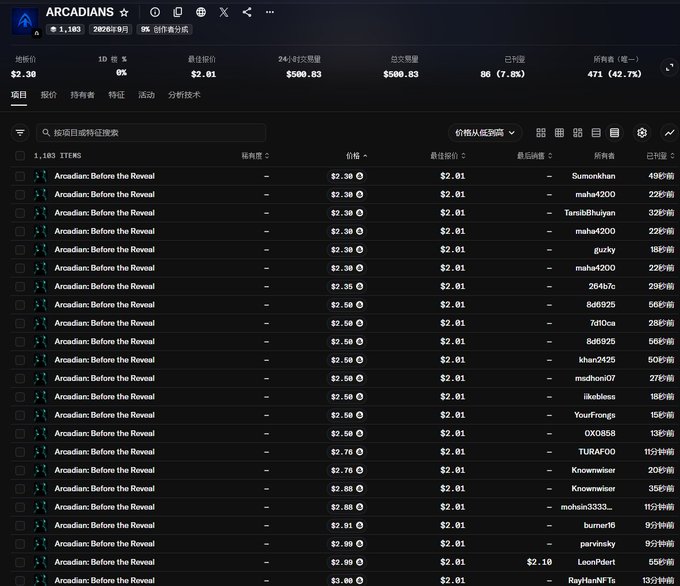Check the khan2425 row checkbox
This screenshot has height=586, width=680.
point(20,360)
